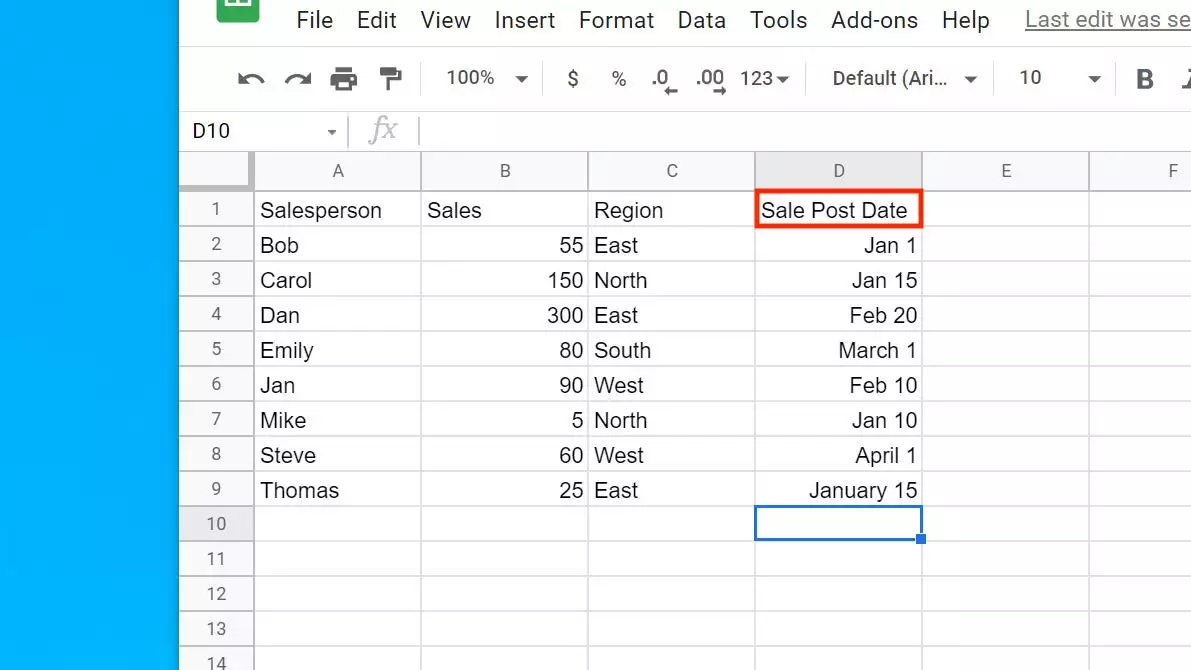Click the Undo arrow icon
1191x670 pixels.
coord(251,79)
